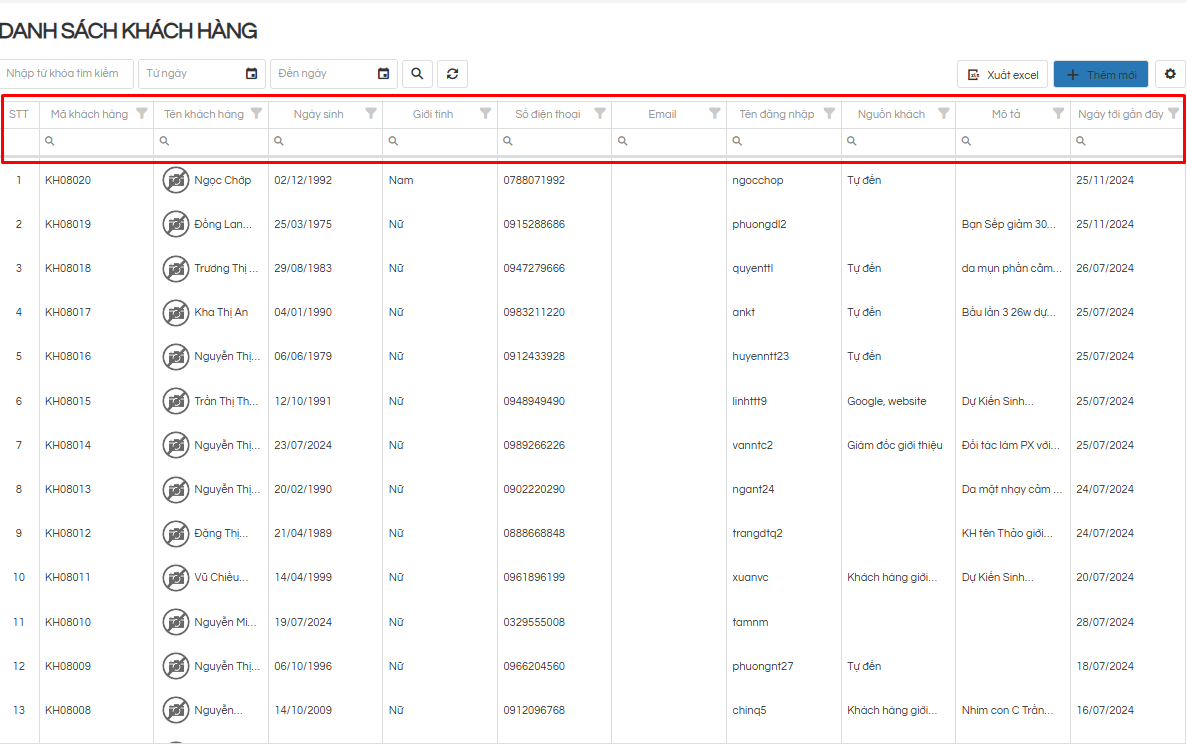
Task: Click the STT column header
Action: [x=19, y=114]
